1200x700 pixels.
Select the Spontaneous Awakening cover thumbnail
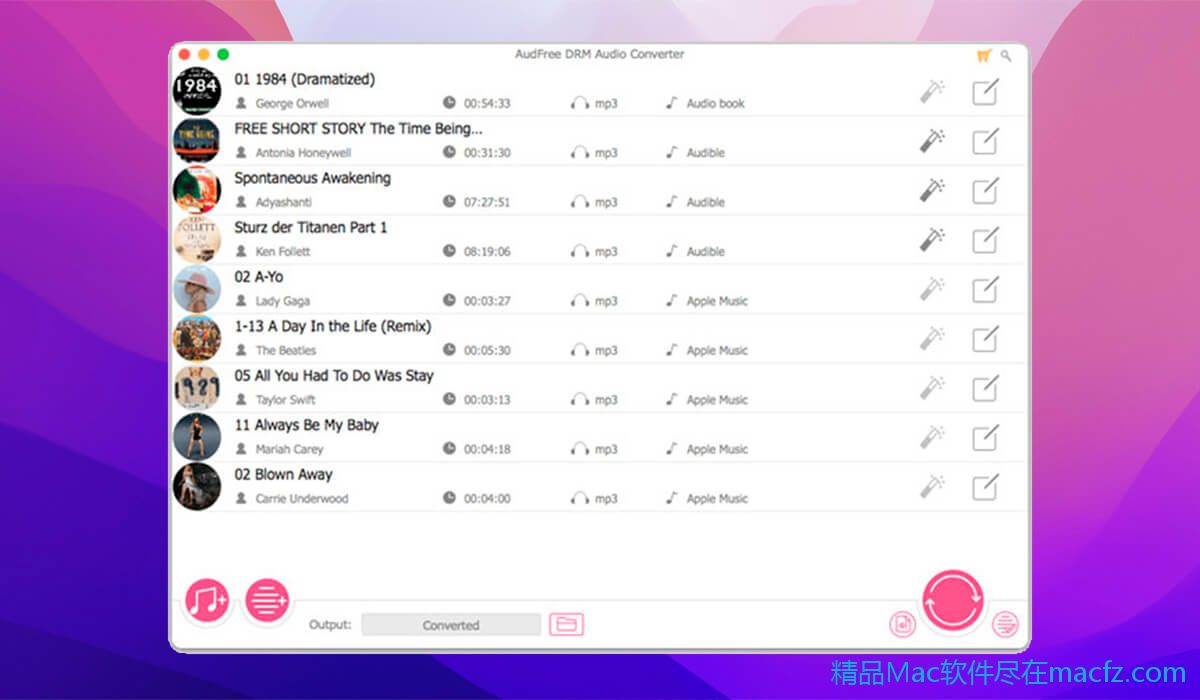point(196,190)
